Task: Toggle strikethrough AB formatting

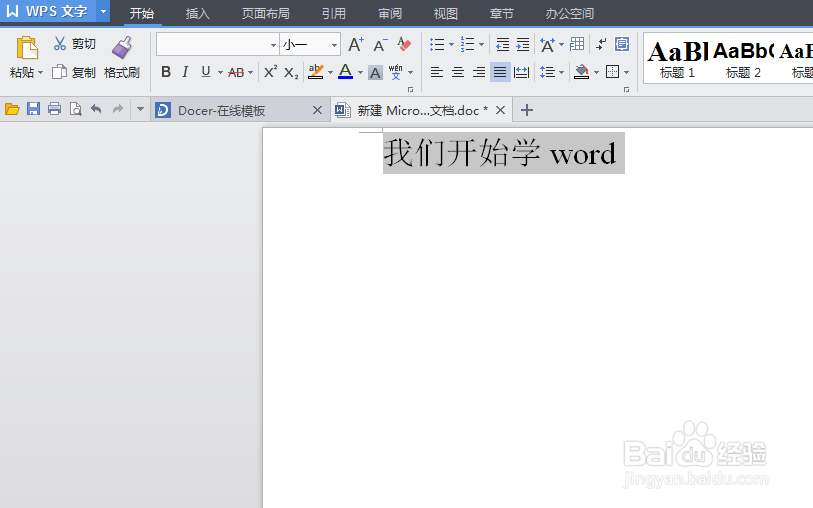Action: tap(236, 73)
